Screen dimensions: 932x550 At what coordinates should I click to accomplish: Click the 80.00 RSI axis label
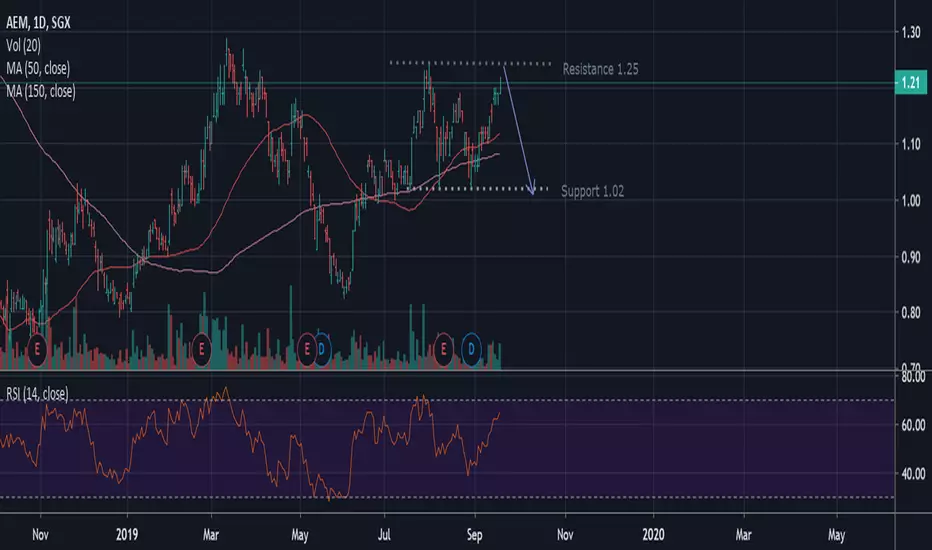click(x=912, y=377)
